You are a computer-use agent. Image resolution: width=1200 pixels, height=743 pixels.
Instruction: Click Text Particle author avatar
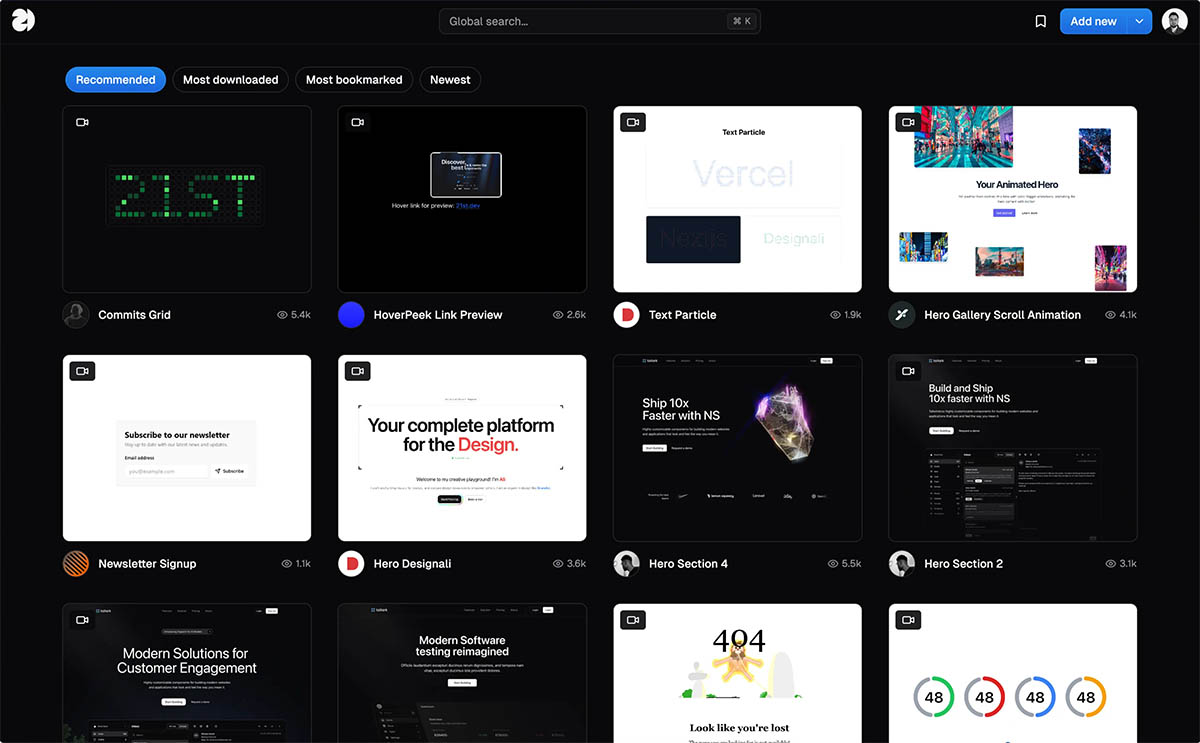[x=626, y=315]
